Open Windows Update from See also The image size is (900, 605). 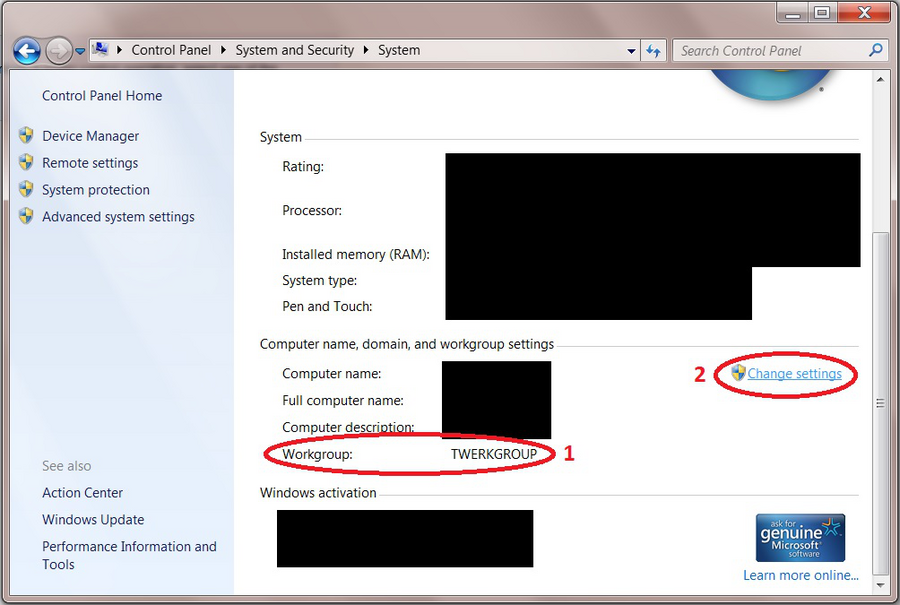click(x=93, y=520)
